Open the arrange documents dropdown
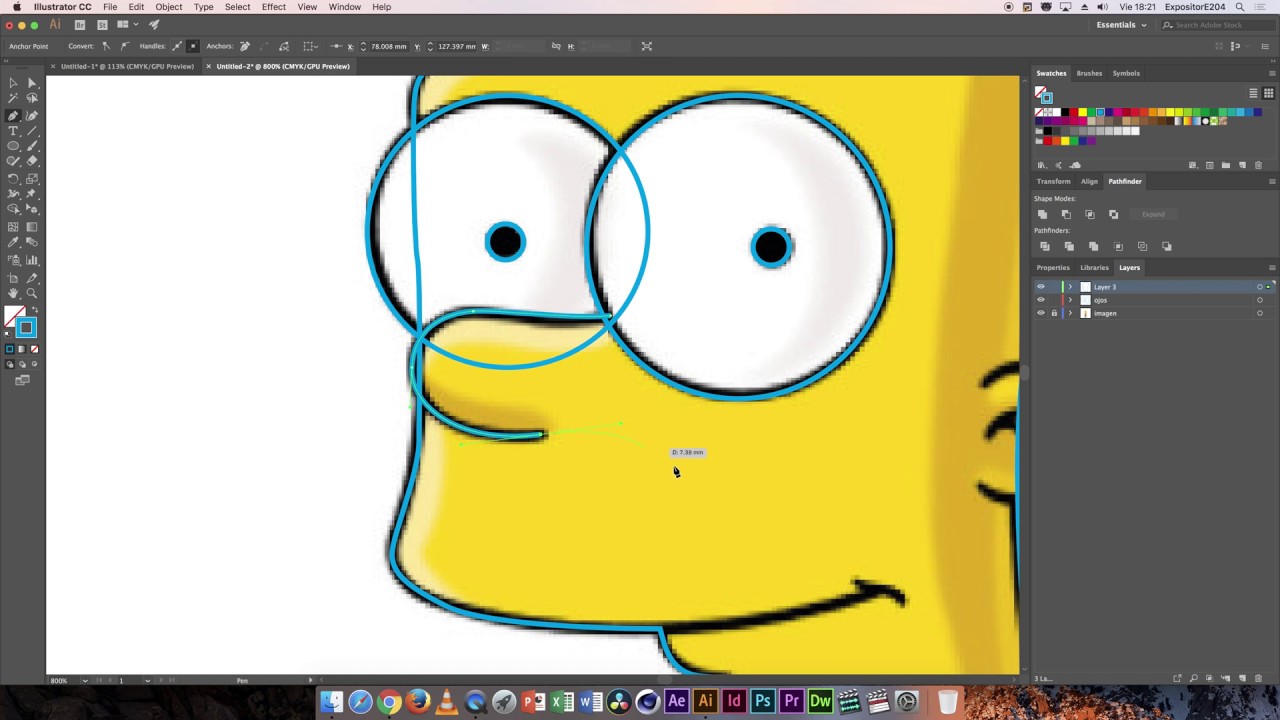 [x=126, y=25]
